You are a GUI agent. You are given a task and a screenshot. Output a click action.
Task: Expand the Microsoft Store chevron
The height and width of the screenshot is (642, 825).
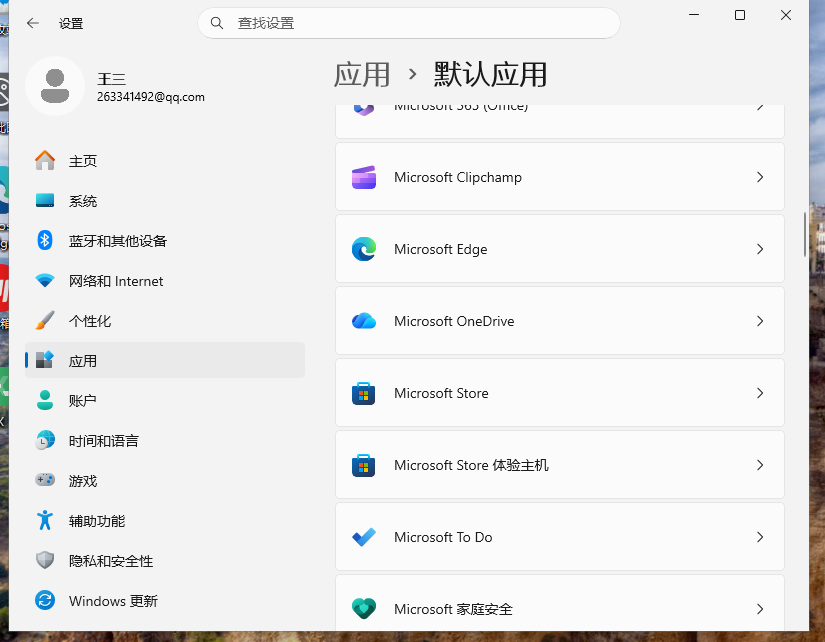click(760, 393)
